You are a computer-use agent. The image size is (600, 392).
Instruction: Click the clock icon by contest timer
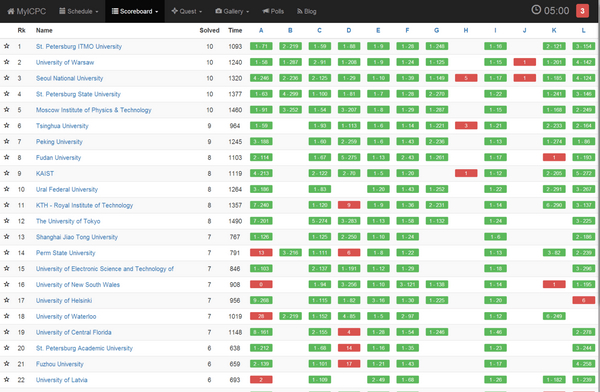(536, 10)
